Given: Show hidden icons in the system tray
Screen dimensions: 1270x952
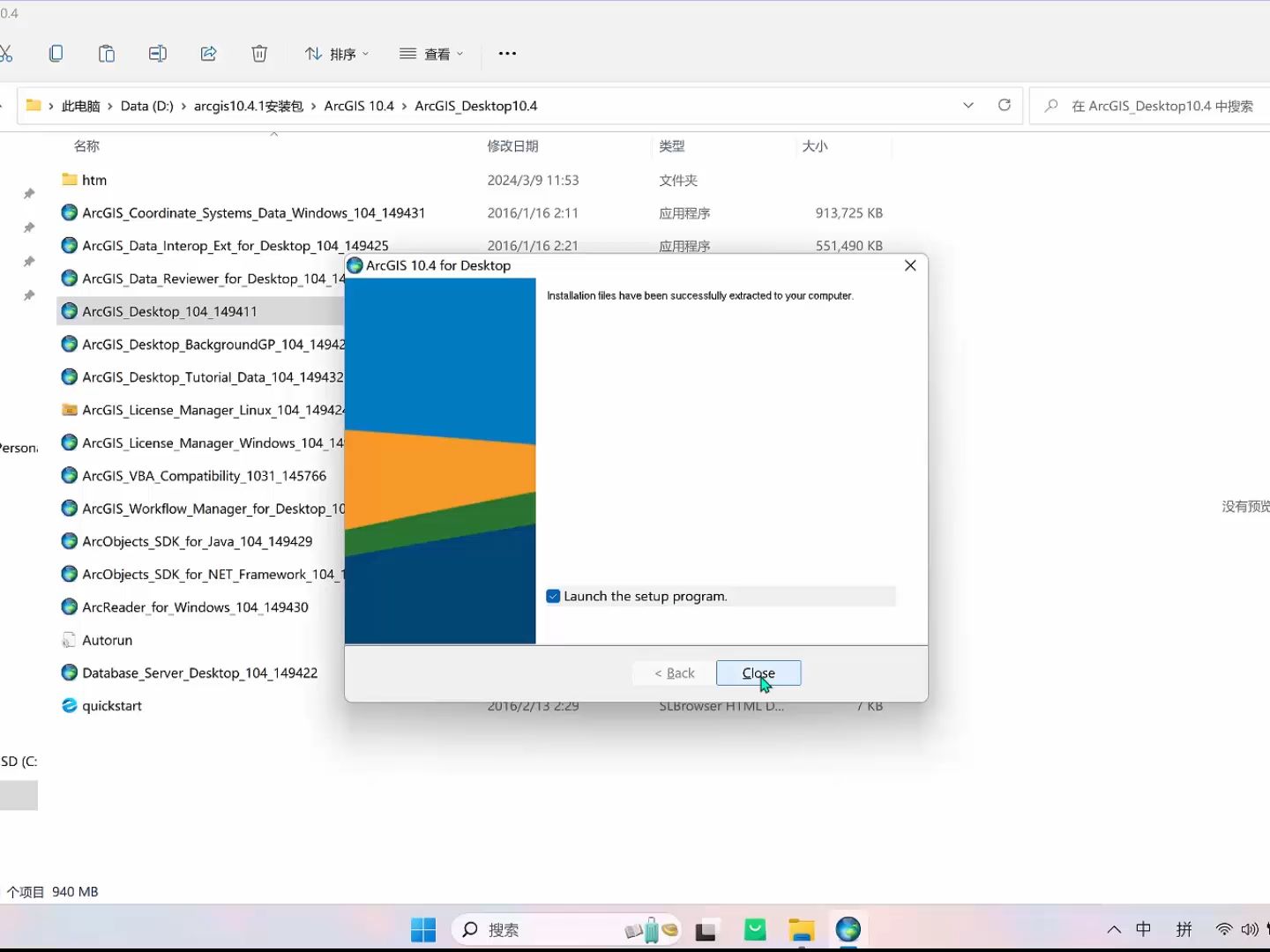Looking at the screenshot, I should [x=1113, y=929].
